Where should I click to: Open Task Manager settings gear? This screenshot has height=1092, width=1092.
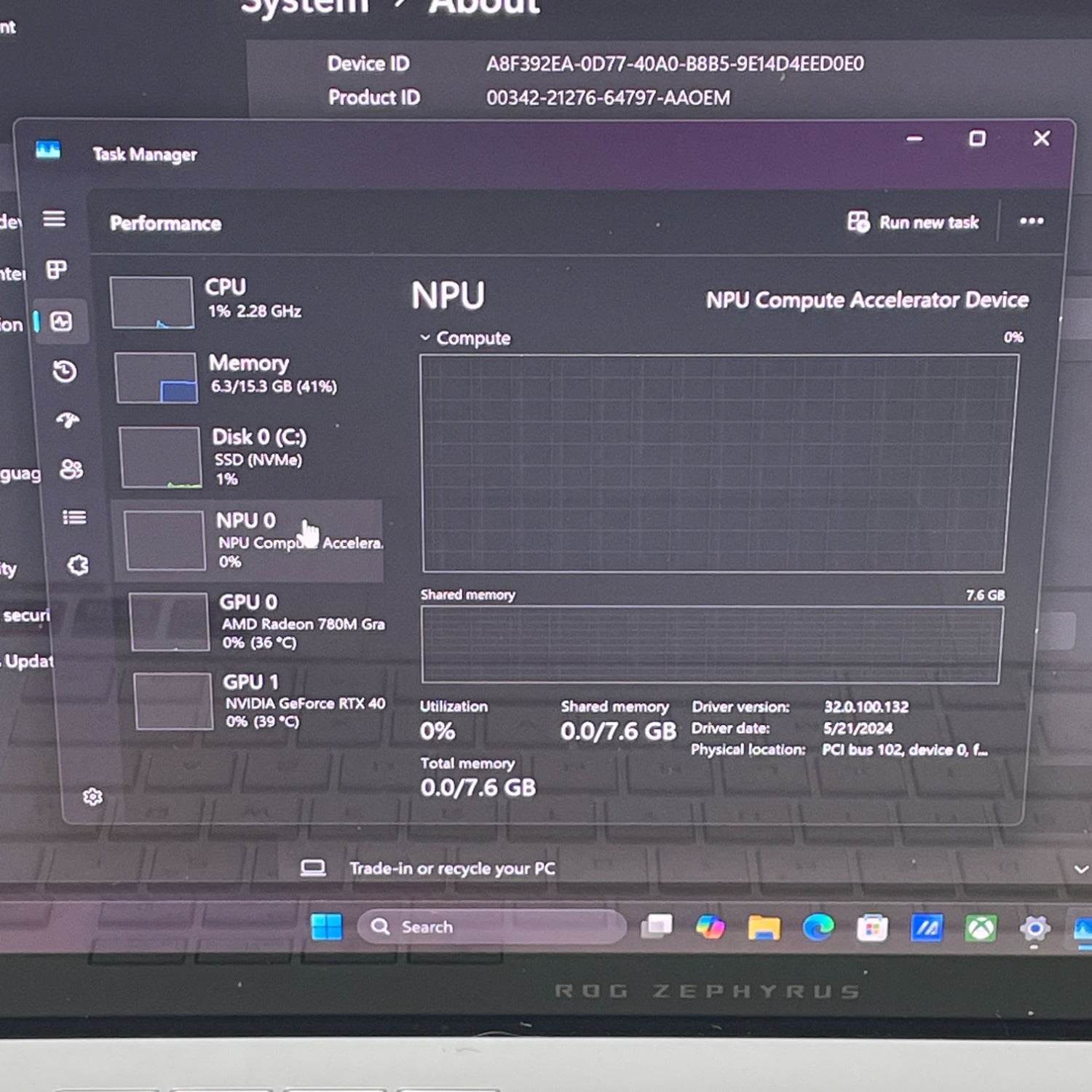(x=92, y=796)
